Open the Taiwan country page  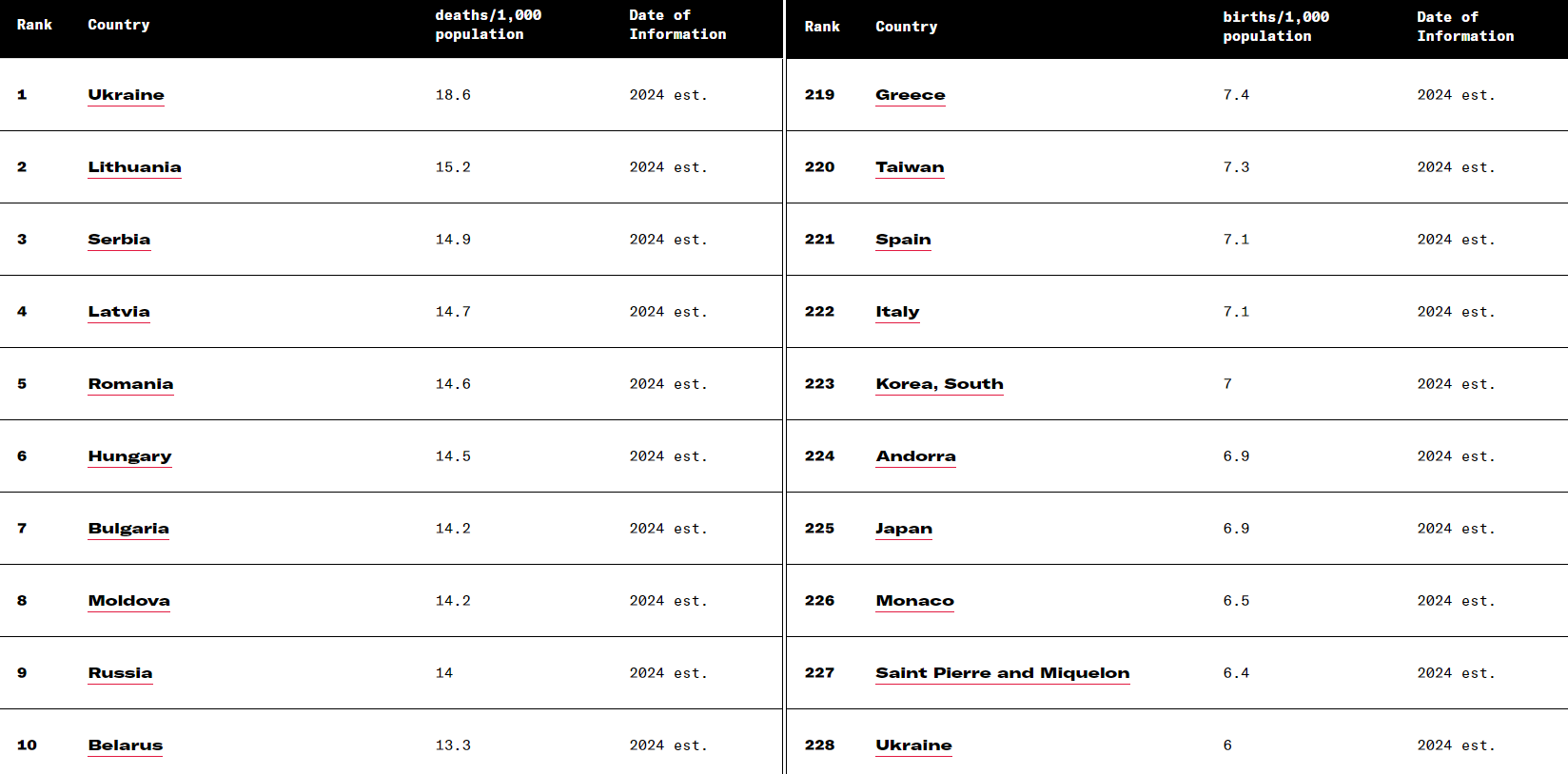910,167
